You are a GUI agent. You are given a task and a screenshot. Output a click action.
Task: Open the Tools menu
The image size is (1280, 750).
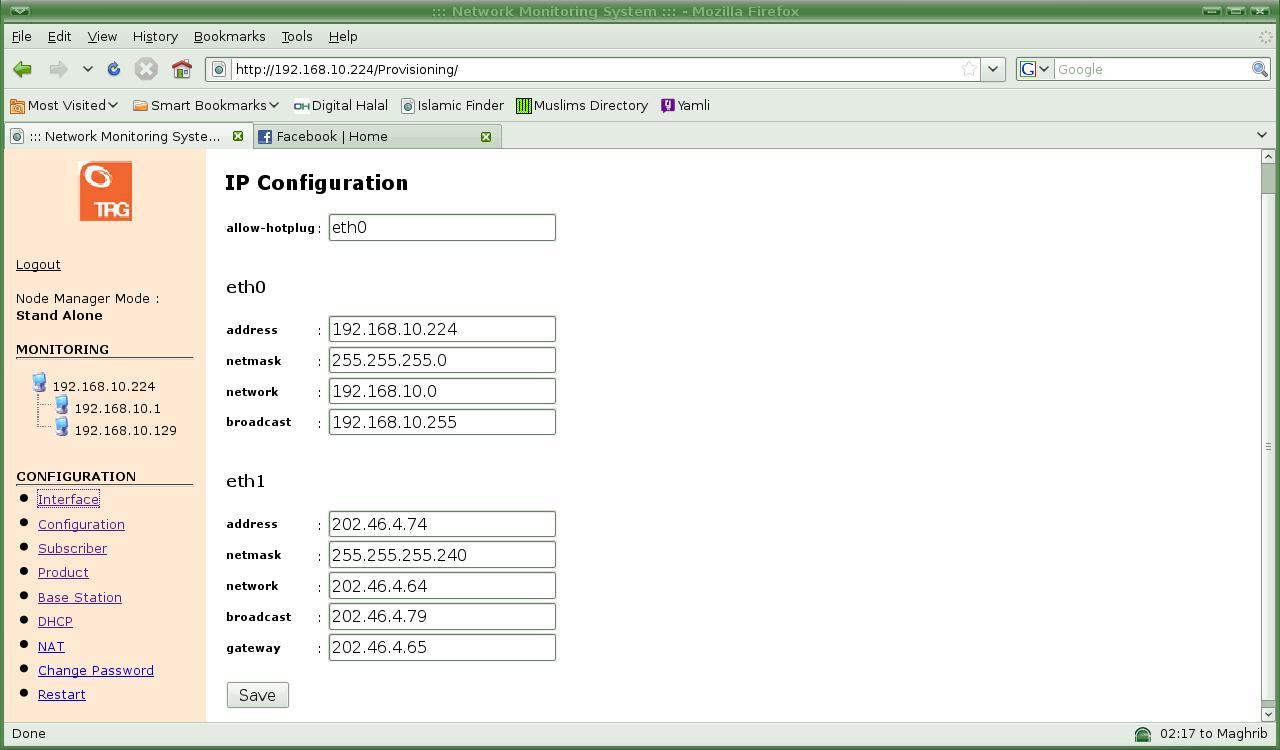[x=297, y=36]
